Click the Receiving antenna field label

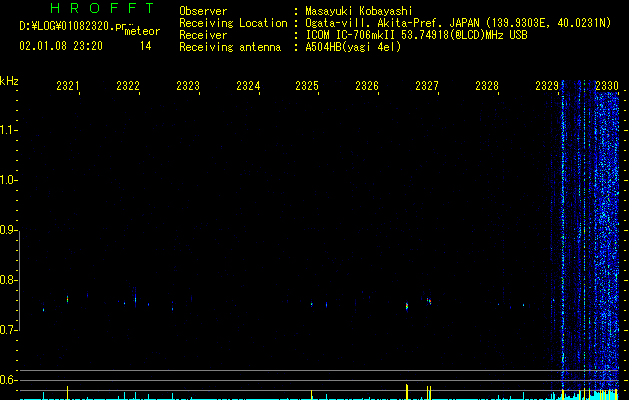(230, 47)
